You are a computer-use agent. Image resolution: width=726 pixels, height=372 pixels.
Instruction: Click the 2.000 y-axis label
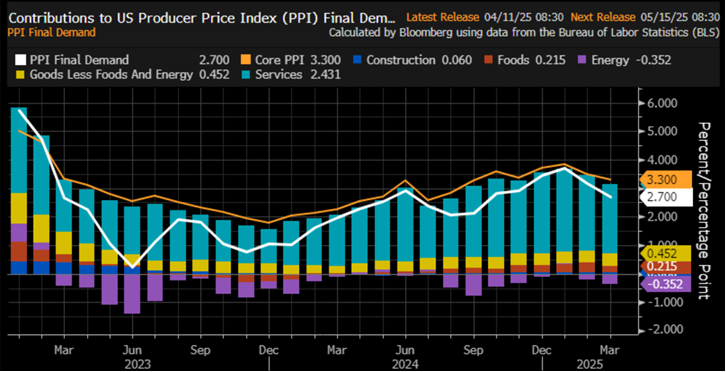pos(663,216)
